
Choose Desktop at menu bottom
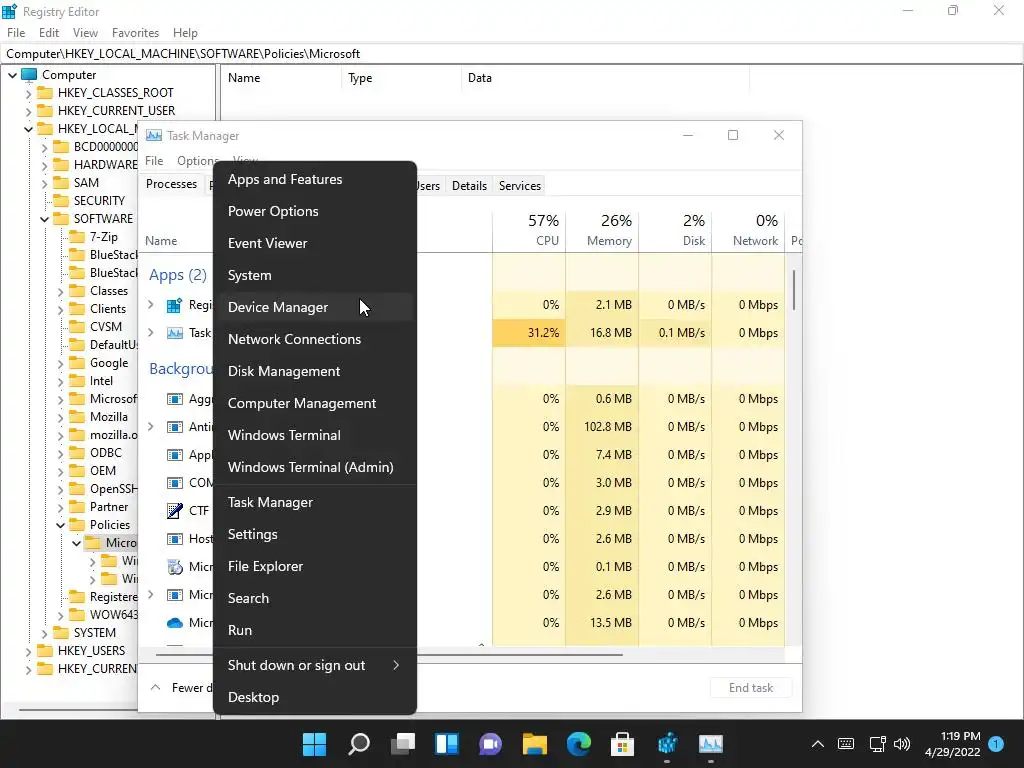pos(315,697)
